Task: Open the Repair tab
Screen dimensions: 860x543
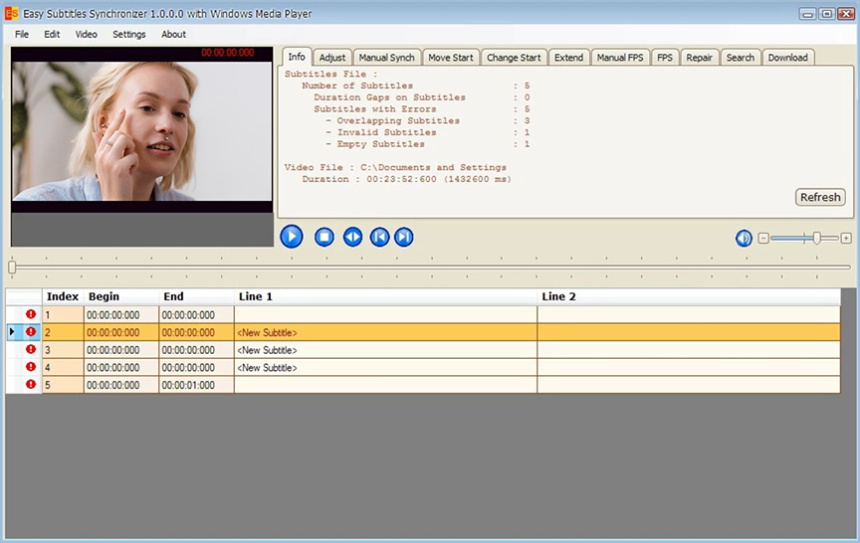Action: 699,58
